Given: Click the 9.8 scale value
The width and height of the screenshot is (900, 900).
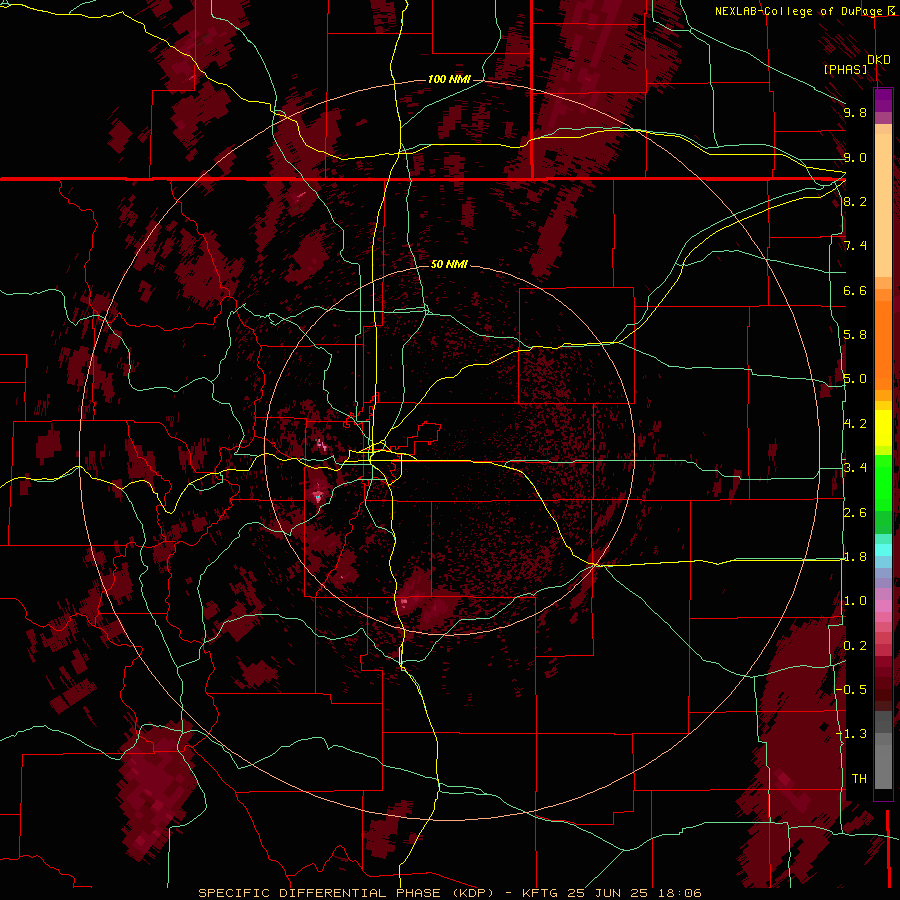Looking at the screenshot, I should point(855,112).
